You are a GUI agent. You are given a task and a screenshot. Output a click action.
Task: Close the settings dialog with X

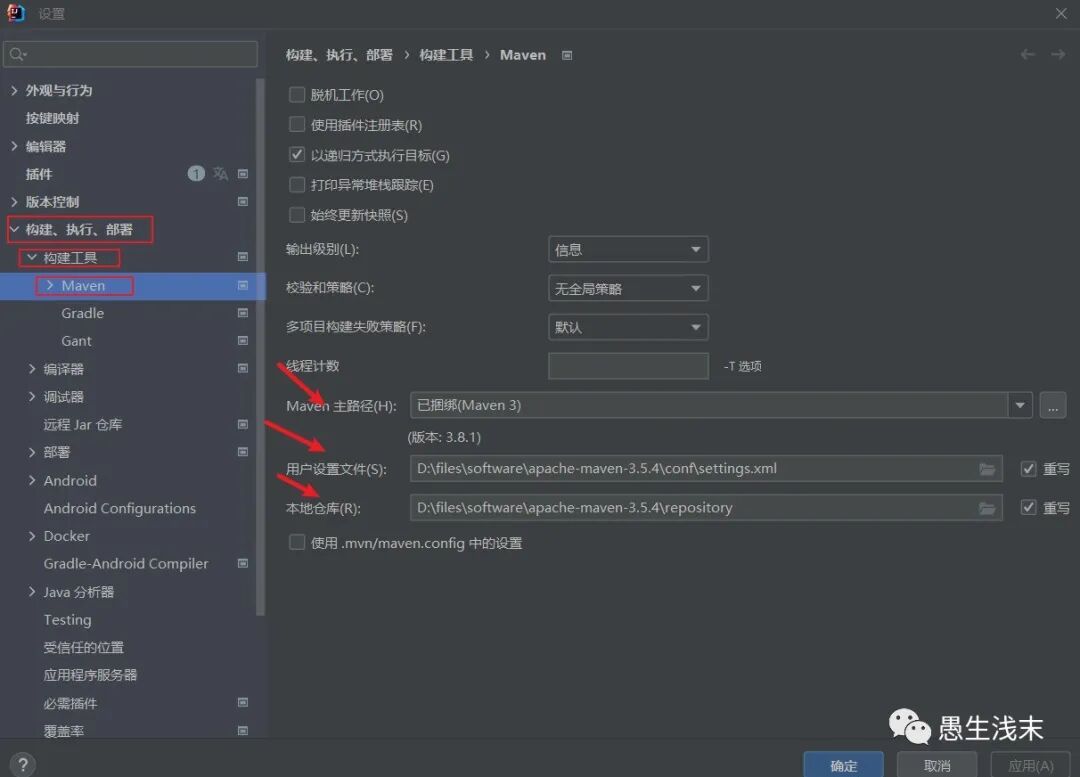(x=1061, y=13)
